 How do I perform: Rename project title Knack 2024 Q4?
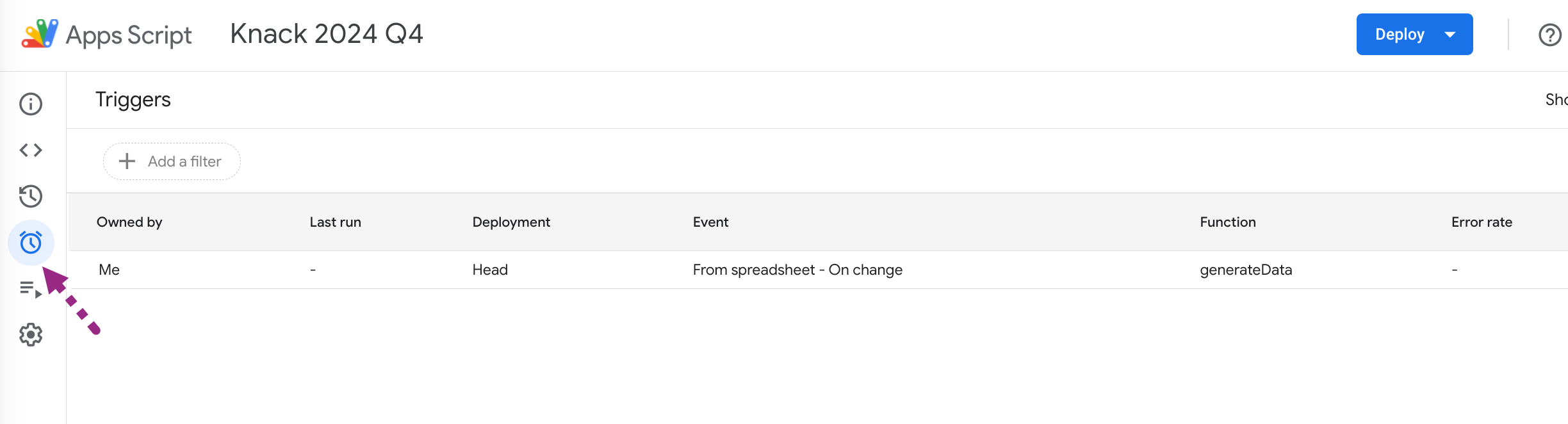point(327,34)
